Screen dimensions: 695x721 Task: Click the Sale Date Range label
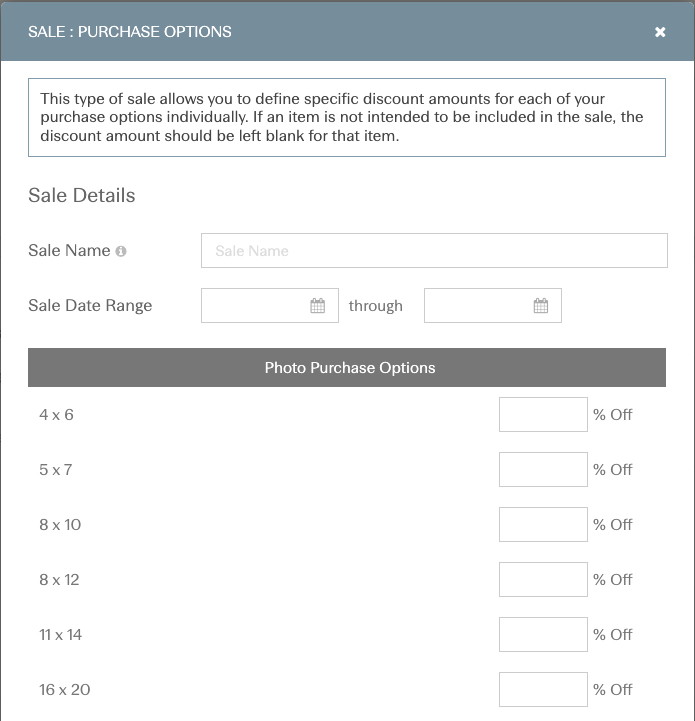tap(90, 305)
